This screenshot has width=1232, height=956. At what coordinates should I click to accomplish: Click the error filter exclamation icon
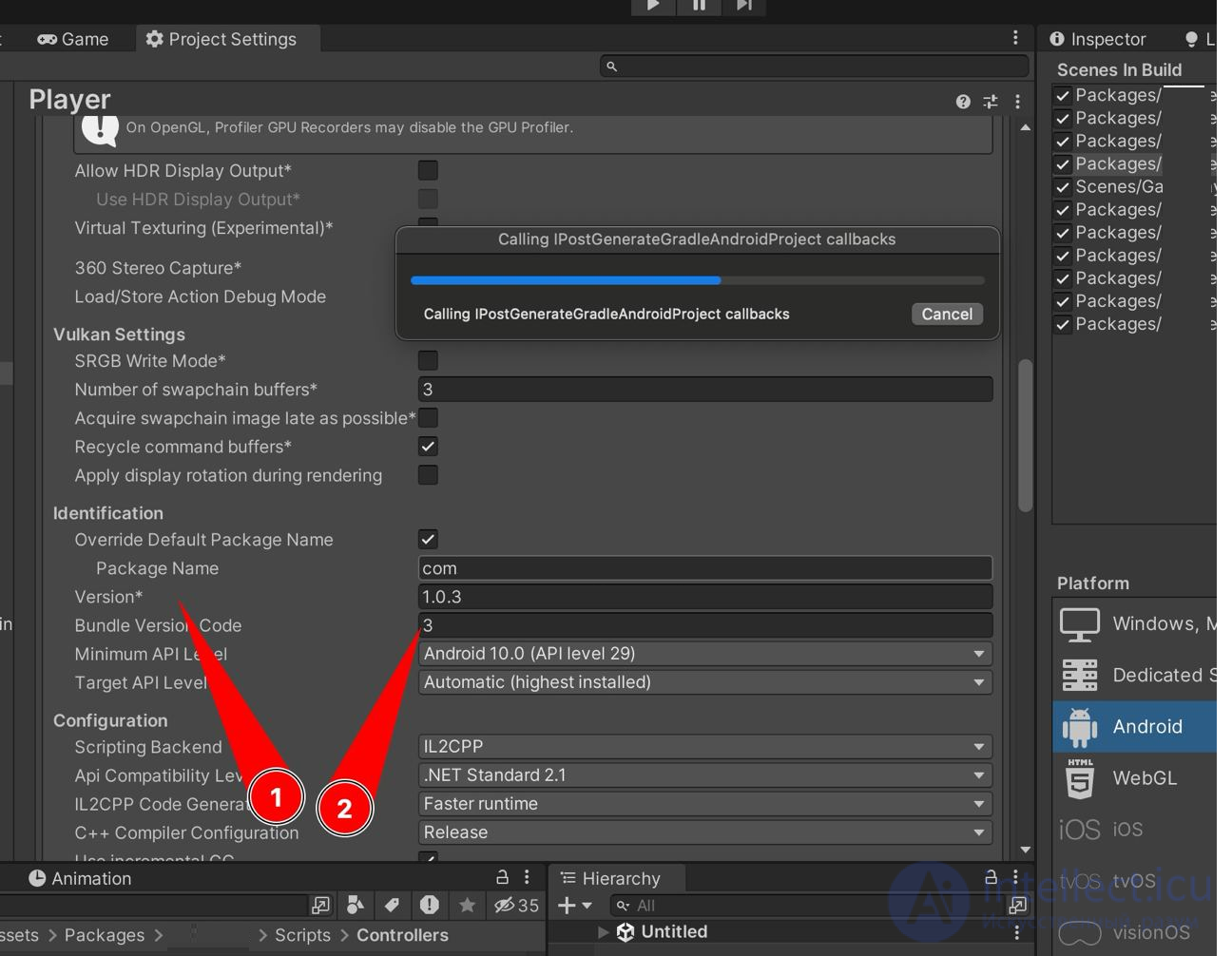coord(429,905)
